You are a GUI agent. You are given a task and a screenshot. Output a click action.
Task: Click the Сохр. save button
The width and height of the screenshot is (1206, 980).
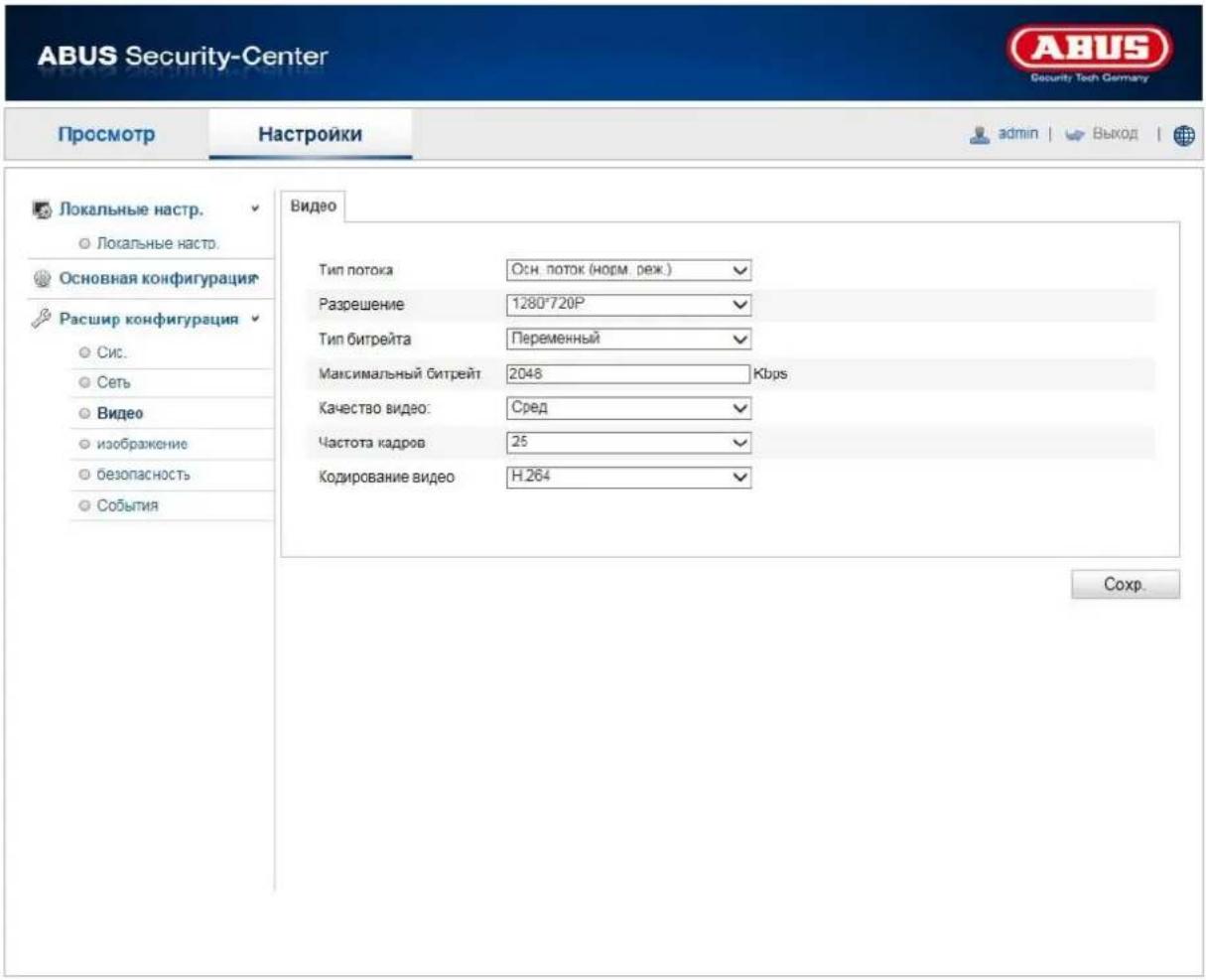coord(1126,585)
